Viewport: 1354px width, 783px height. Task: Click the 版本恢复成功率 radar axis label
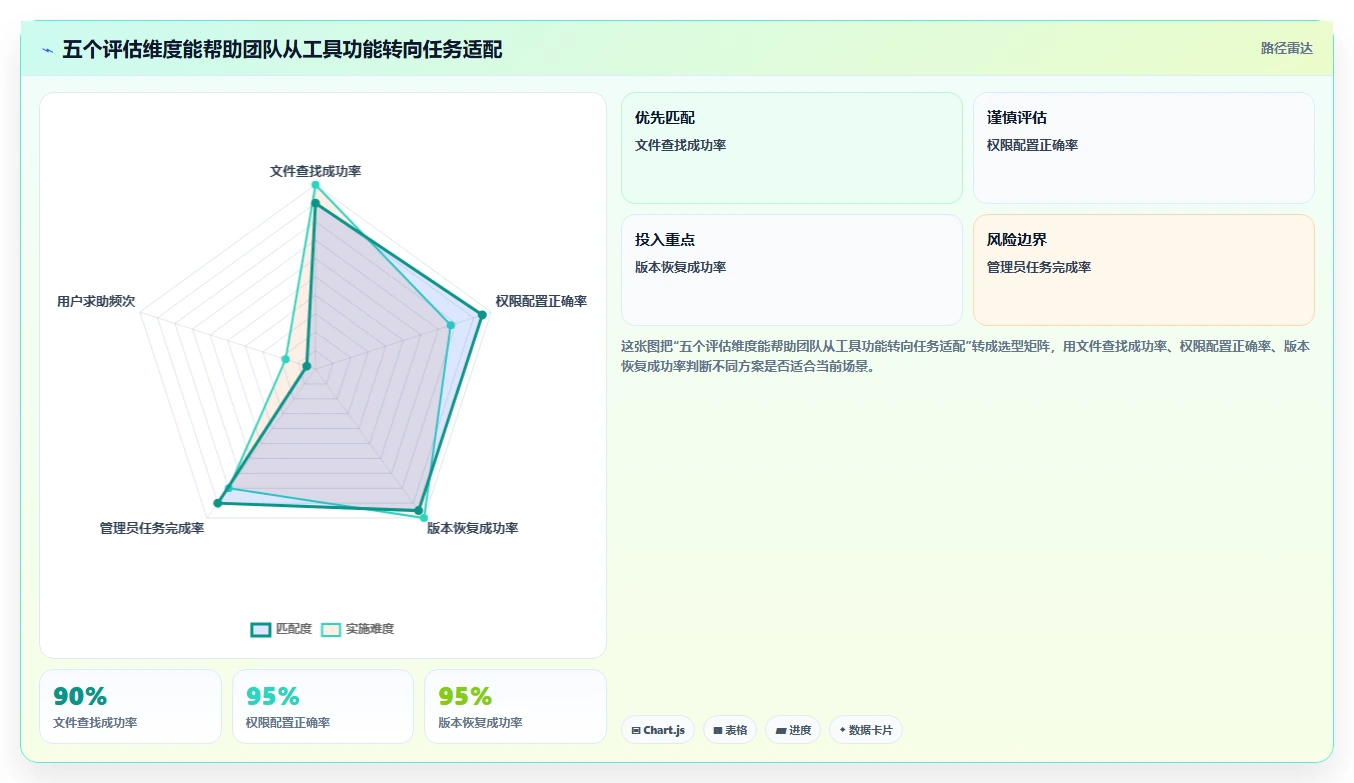[x=472, y=528]
